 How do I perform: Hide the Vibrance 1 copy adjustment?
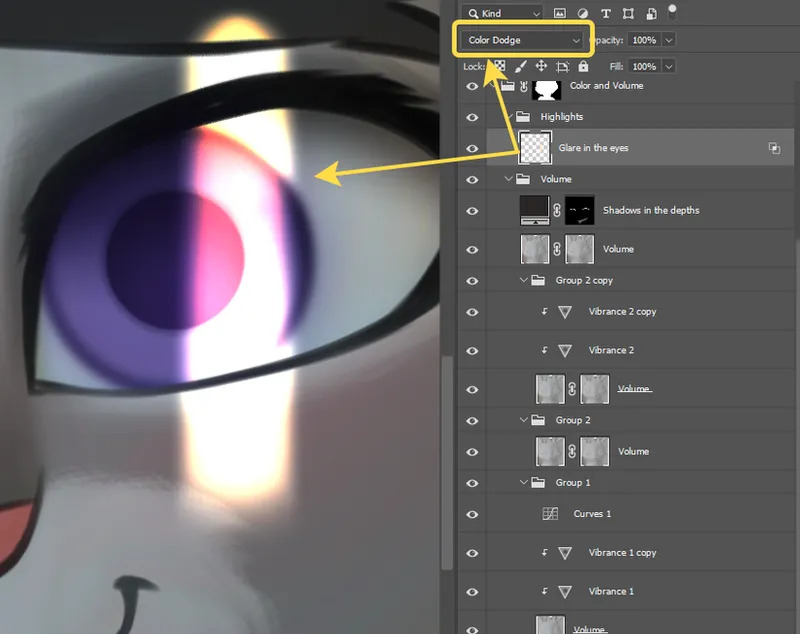(x=472, y=553)
